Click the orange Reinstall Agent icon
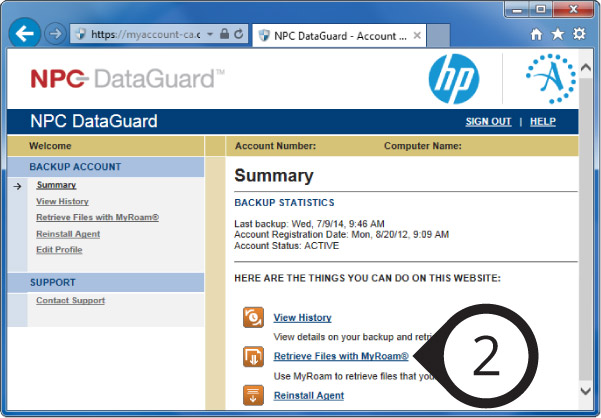Screen dimensions: 601x418 [x=254, y=395]
